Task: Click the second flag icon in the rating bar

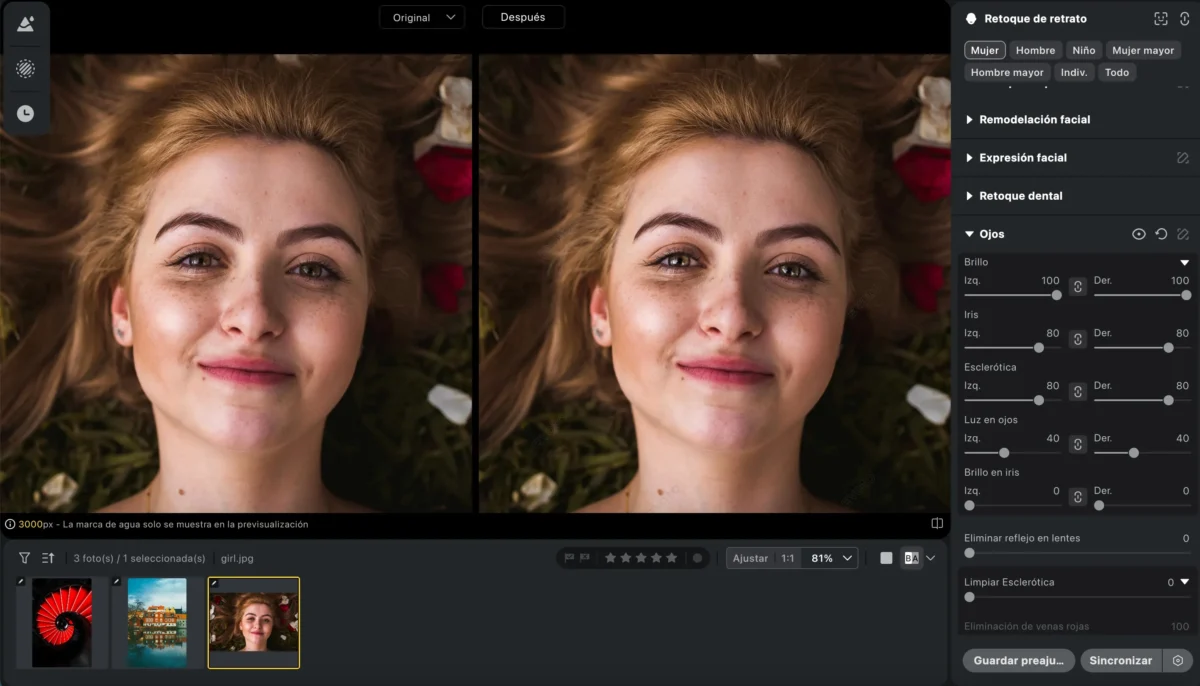Action: pyautogui.click(x=584, y=558)
